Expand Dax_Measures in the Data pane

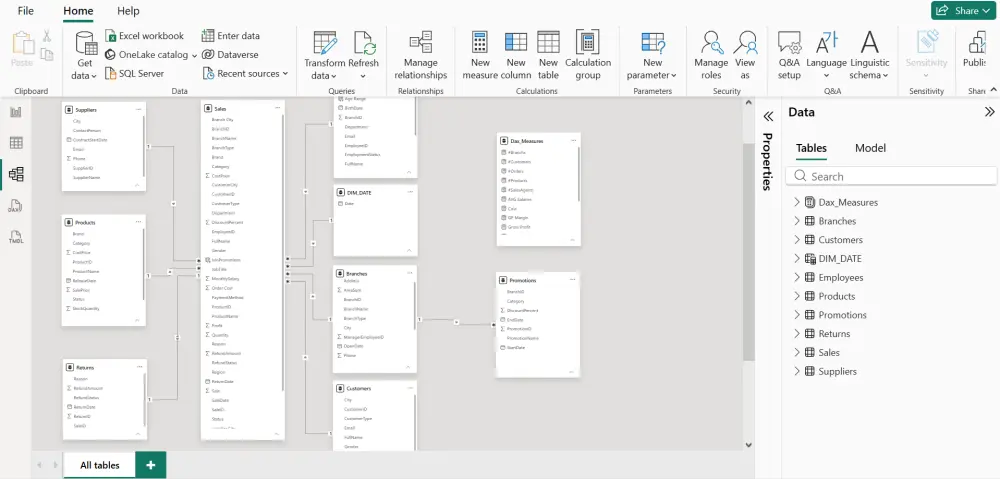tap(797, 202)
